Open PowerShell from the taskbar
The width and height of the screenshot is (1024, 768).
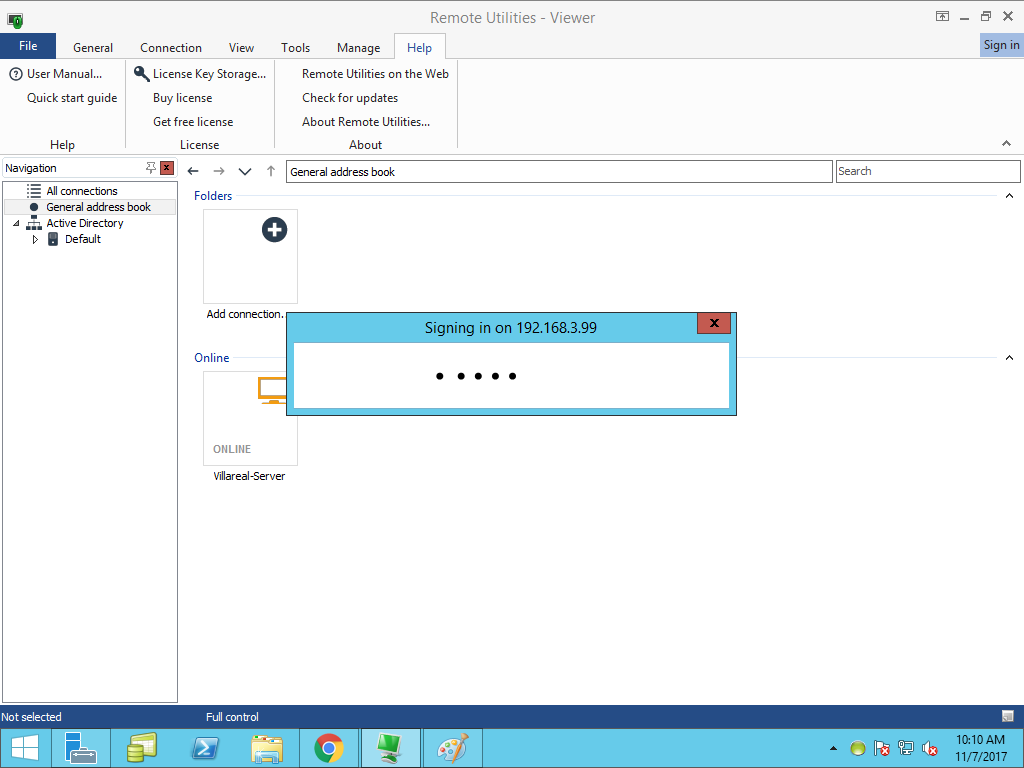[205, 748]
